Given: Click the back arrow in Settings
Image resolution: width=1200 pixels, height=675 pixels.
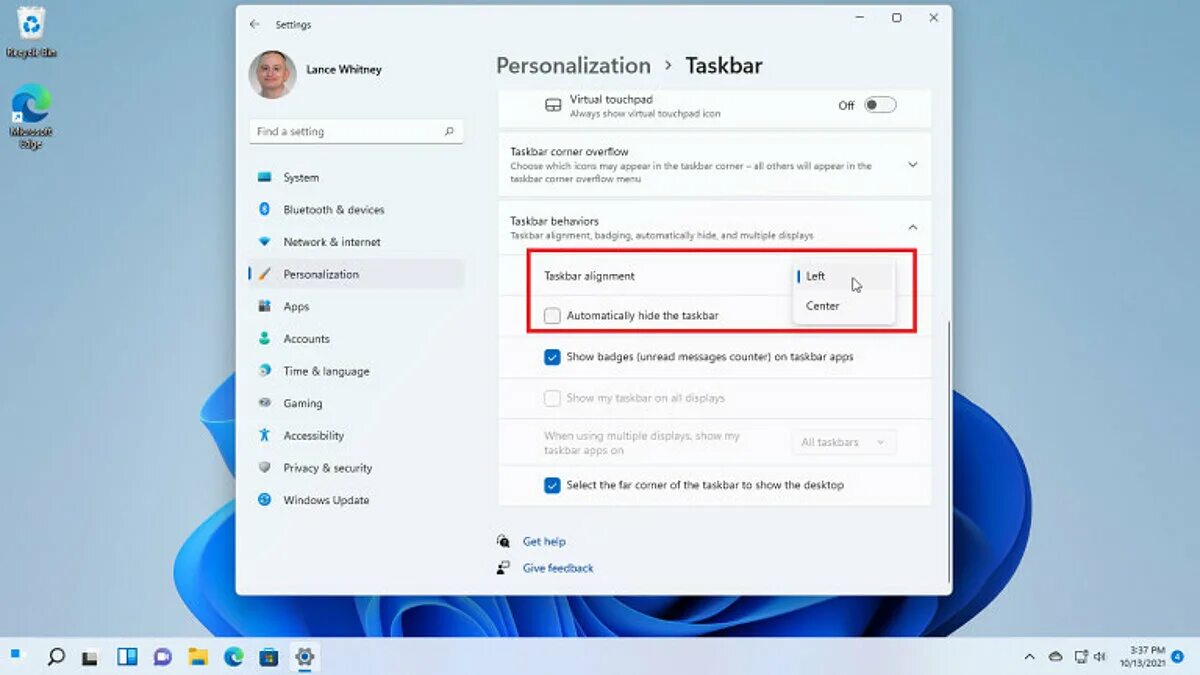Looking at the screenshot, I should pos(254,24).
